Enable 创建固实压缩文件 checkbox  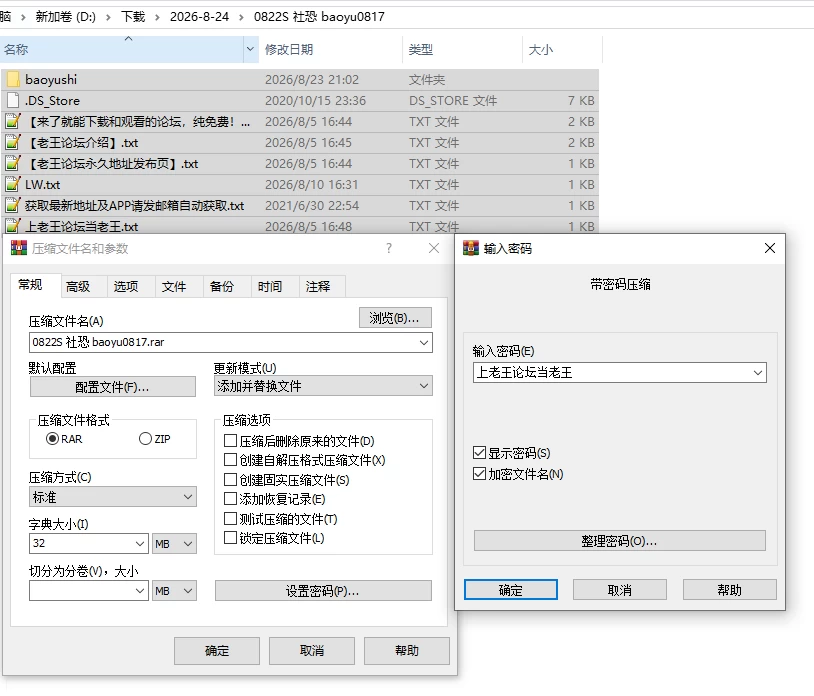[x=230, y=480]
